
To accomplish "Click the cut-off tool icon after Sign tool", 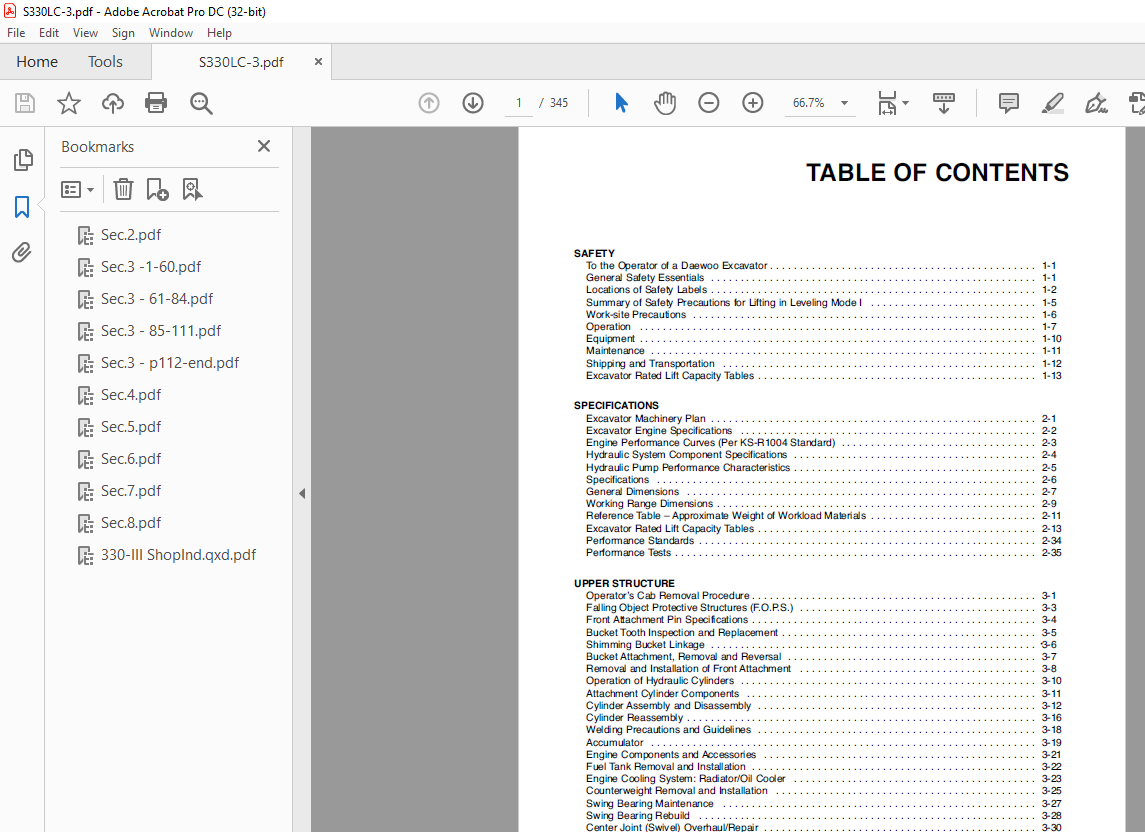I will coord(1137,103).
